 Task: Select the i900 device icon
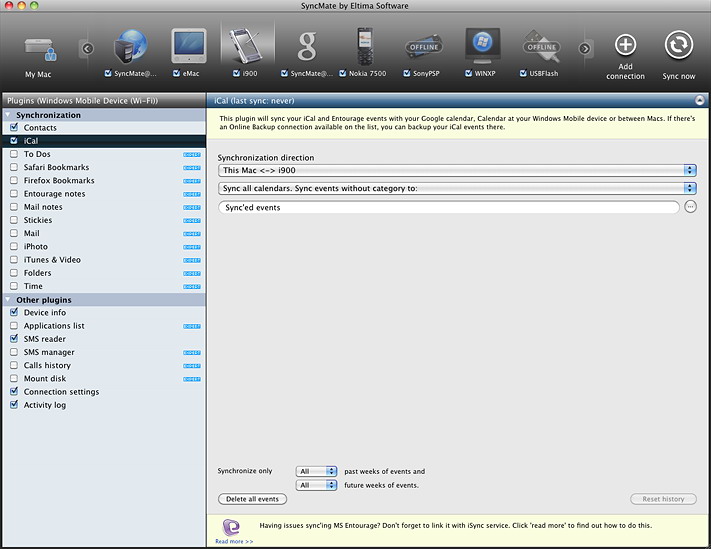point(247,46)
